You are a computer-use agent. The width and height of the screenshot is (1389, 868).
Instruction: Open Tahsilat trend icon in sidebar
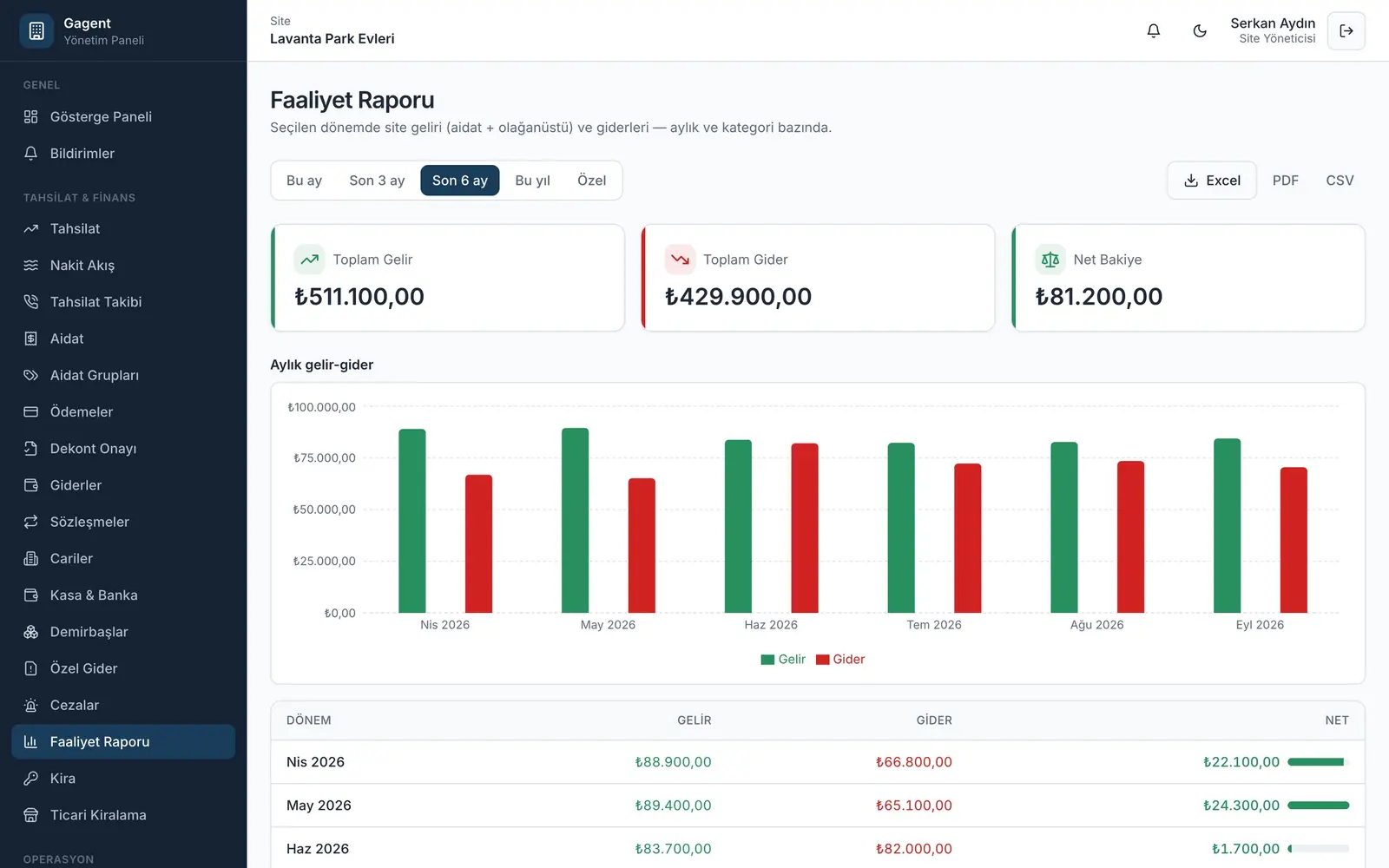click(x=31, y=228)
